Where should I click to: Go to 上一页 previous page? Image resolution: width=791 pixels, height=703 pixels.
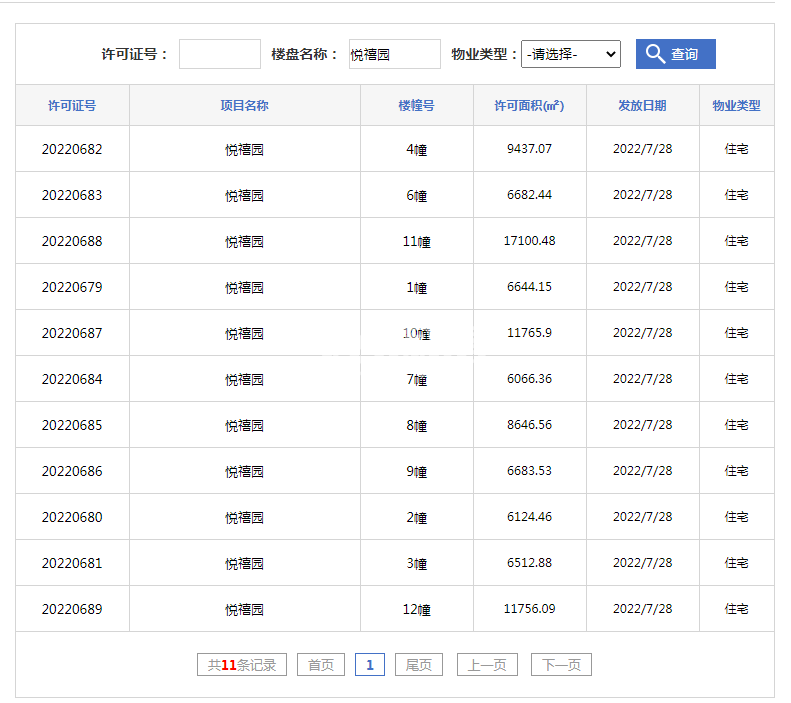[487, 665]
